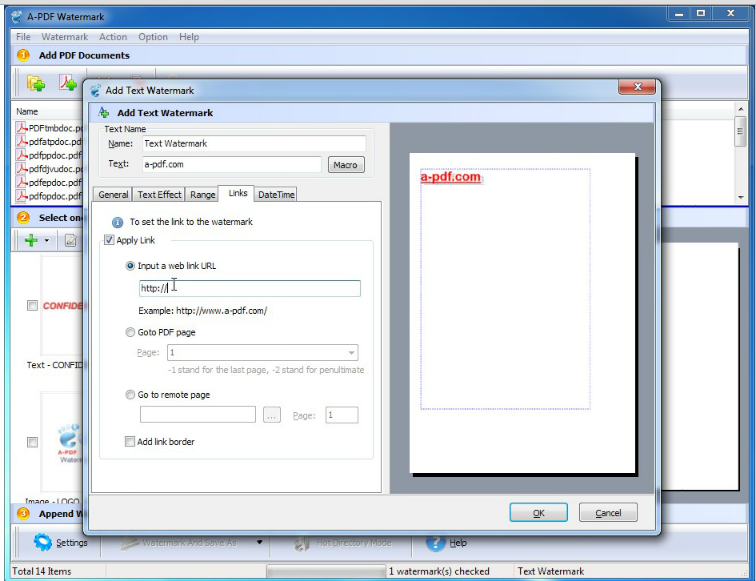756x581 pixels.
Task: Edit watermark icon next to plus
Action: pos(70,240)
